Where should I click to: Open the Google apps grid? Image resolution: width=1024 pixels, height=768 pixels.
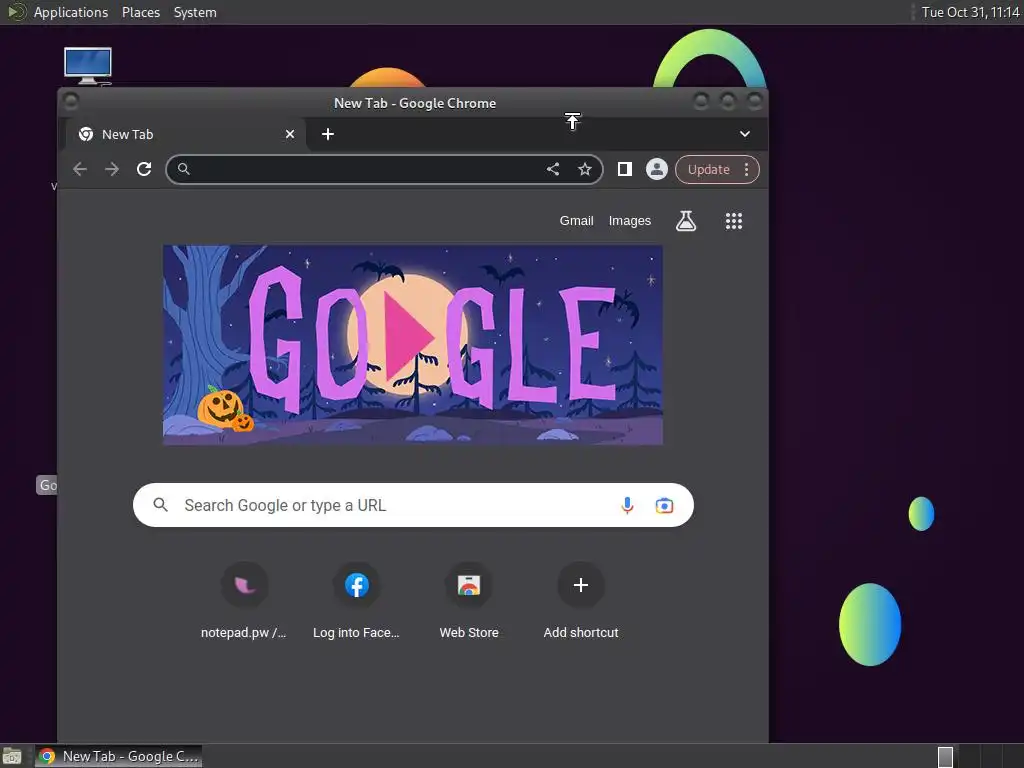pos(734,221)
